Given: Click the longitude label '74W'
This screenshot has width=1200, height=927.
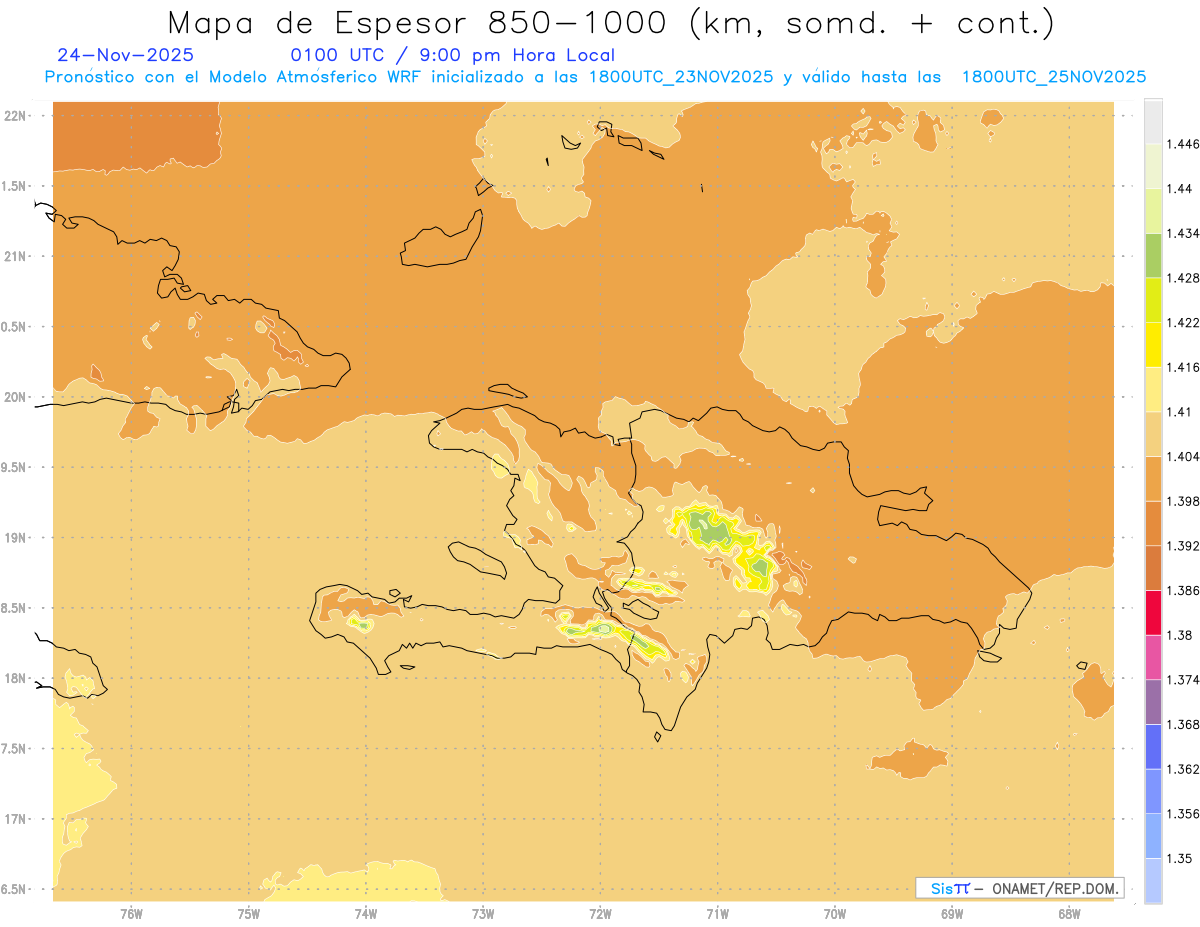Looking at the screenshot, I should tap(366, 914).
